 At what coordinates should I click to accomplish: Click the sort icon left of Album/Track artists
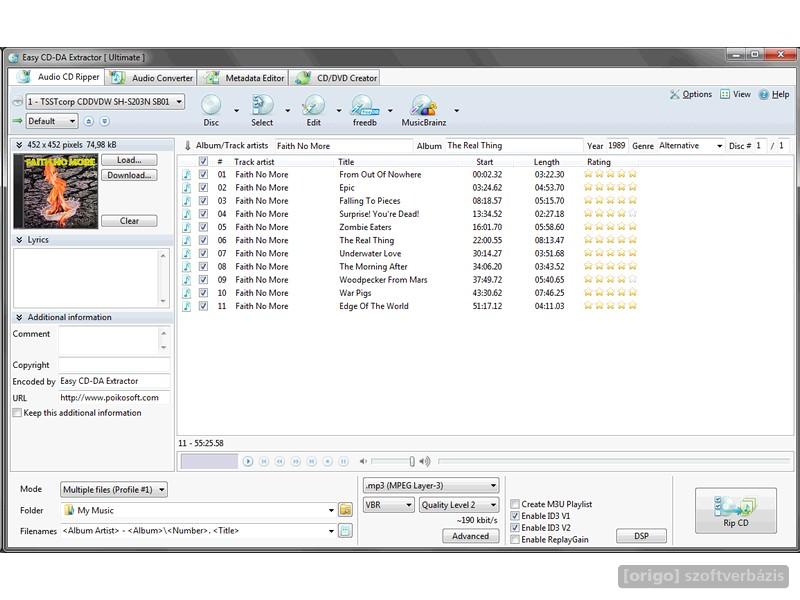187,146
